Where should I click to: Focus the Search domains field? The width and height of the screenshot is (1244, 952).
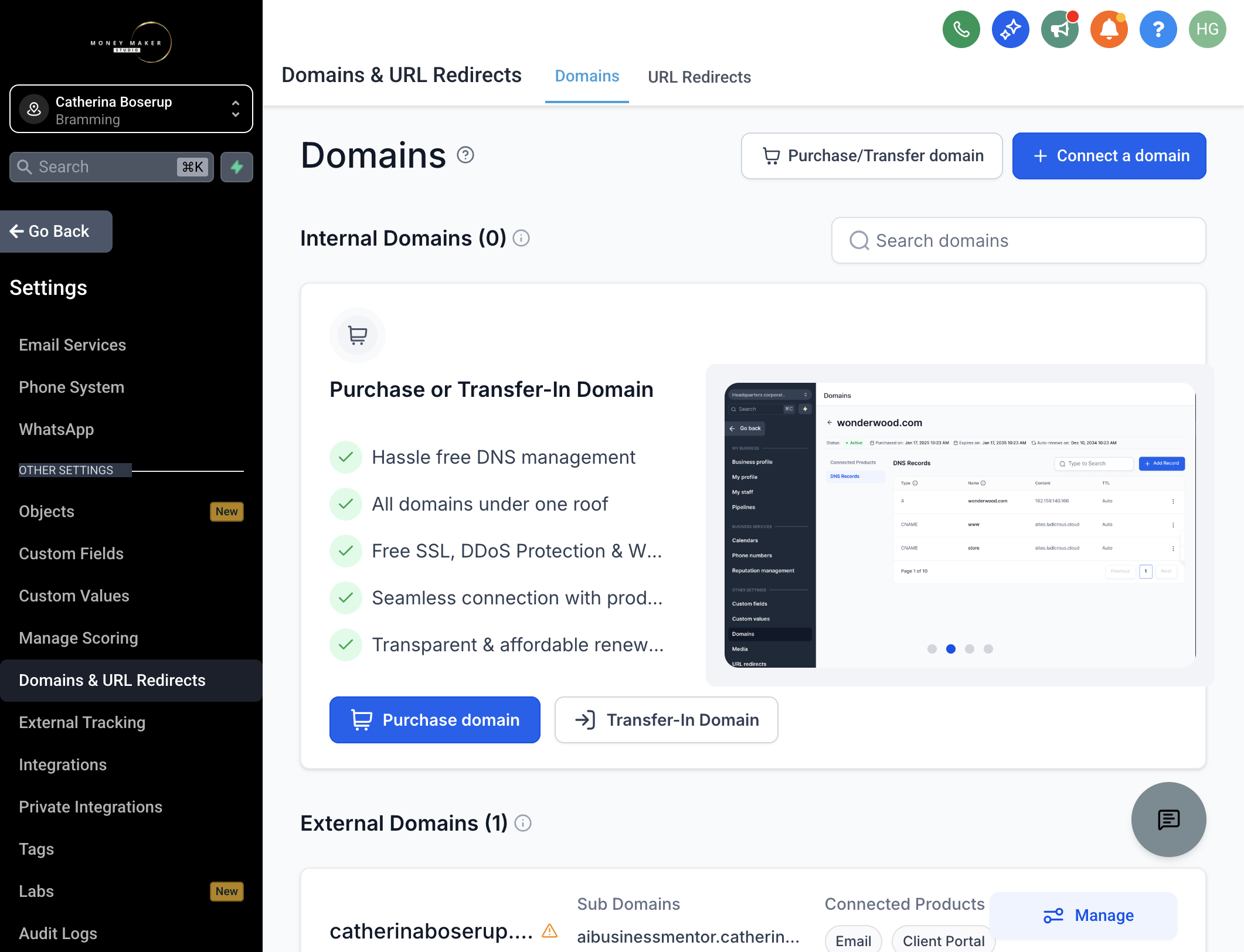[1018, 240]
